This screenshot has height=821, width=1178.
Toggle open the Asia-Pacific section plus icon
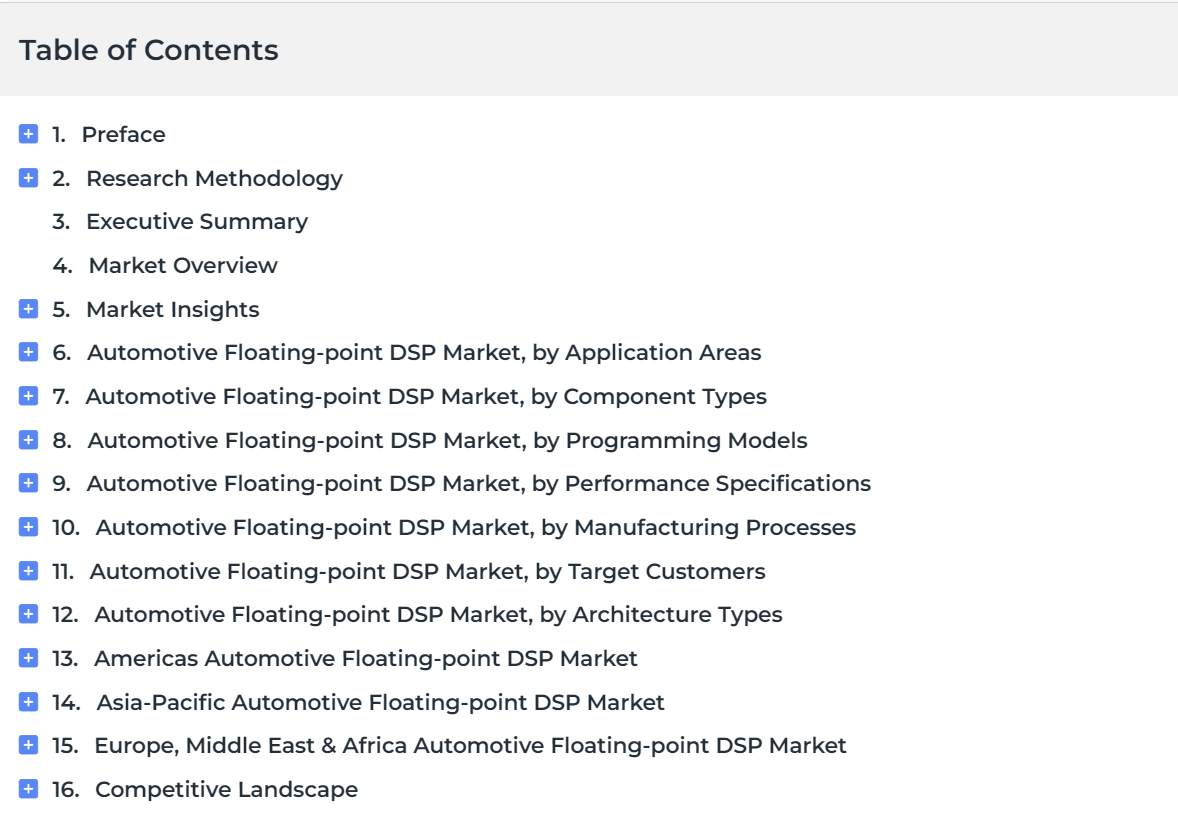(29, 702)
